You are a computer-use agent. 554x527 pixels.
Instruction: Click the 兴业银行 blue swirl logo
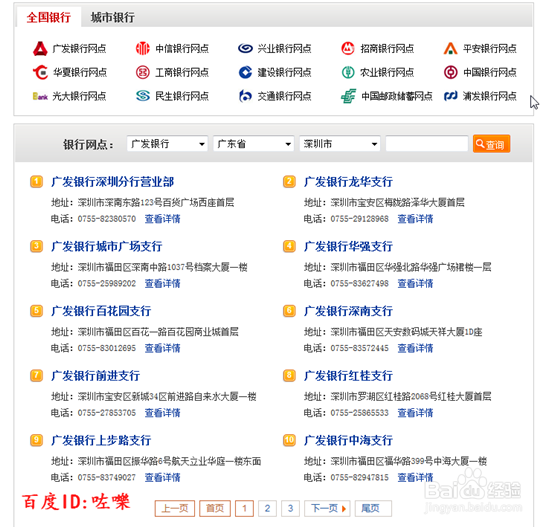pos(245,48)
